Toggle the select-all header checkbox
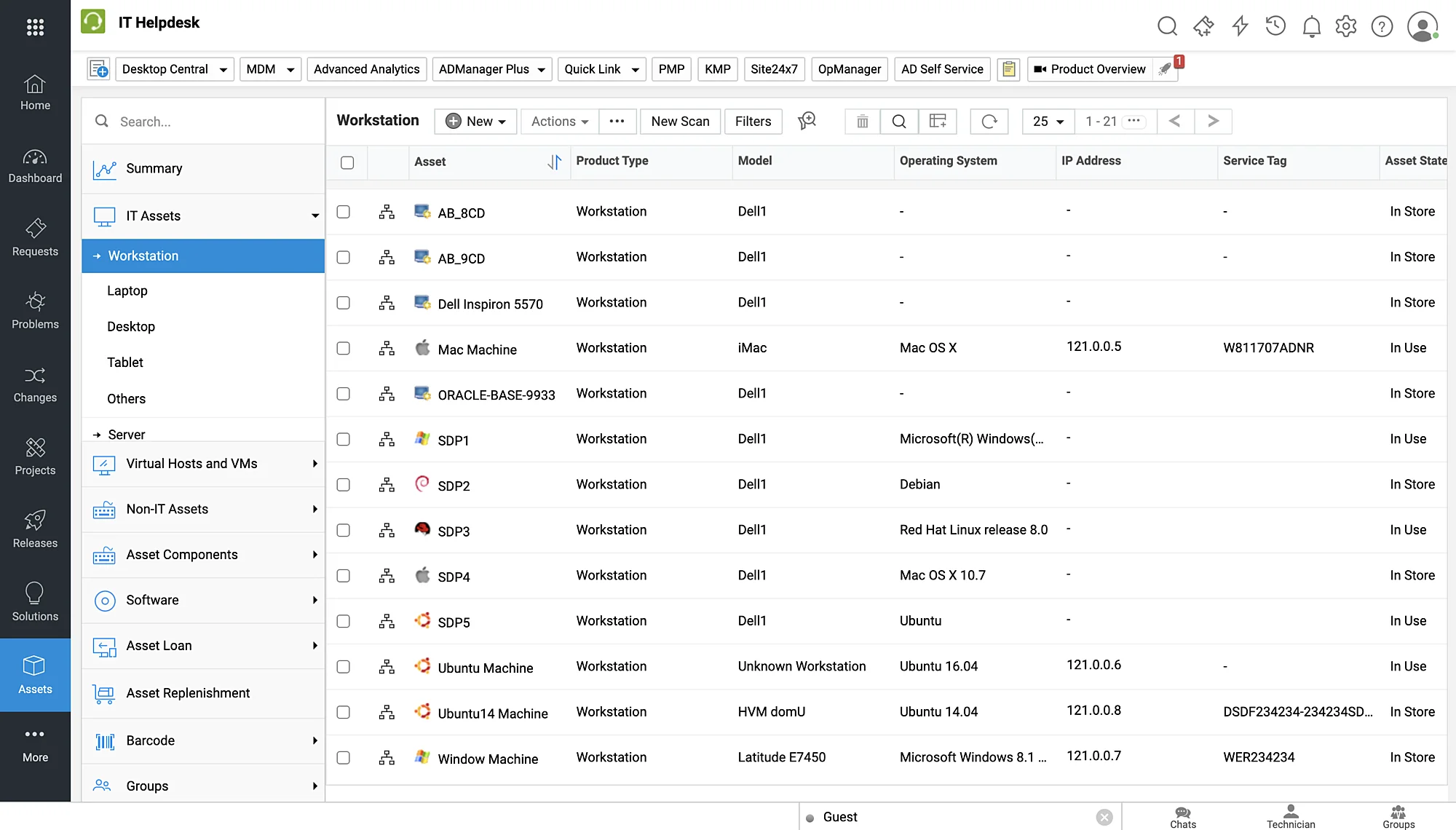Screen dimensions: 1456x830 point(347,162)
